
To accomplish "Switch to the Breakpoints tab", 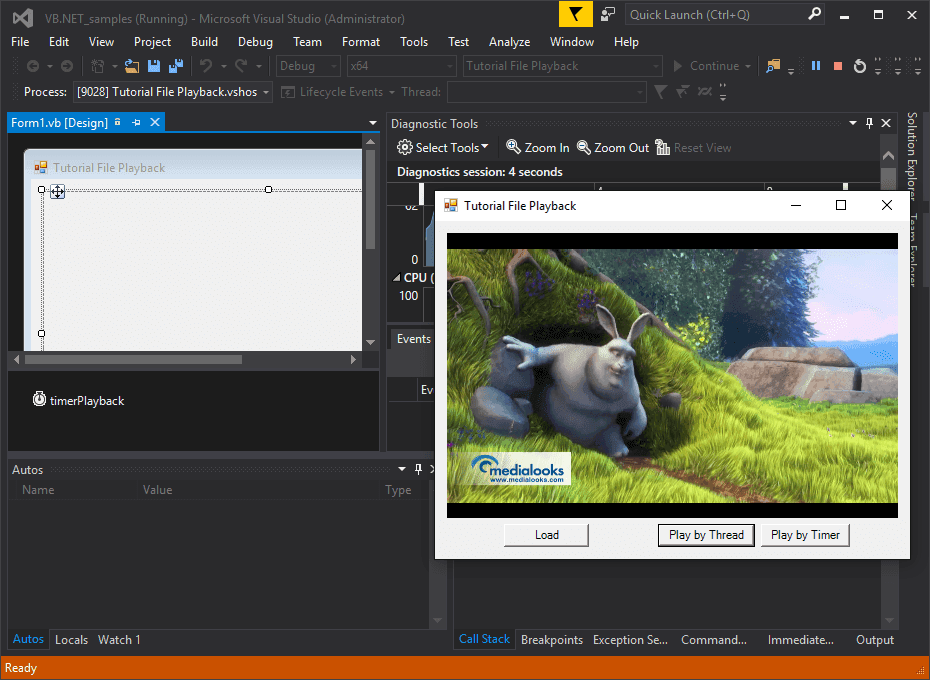I will pyautogui.click(x=552, y=639).
